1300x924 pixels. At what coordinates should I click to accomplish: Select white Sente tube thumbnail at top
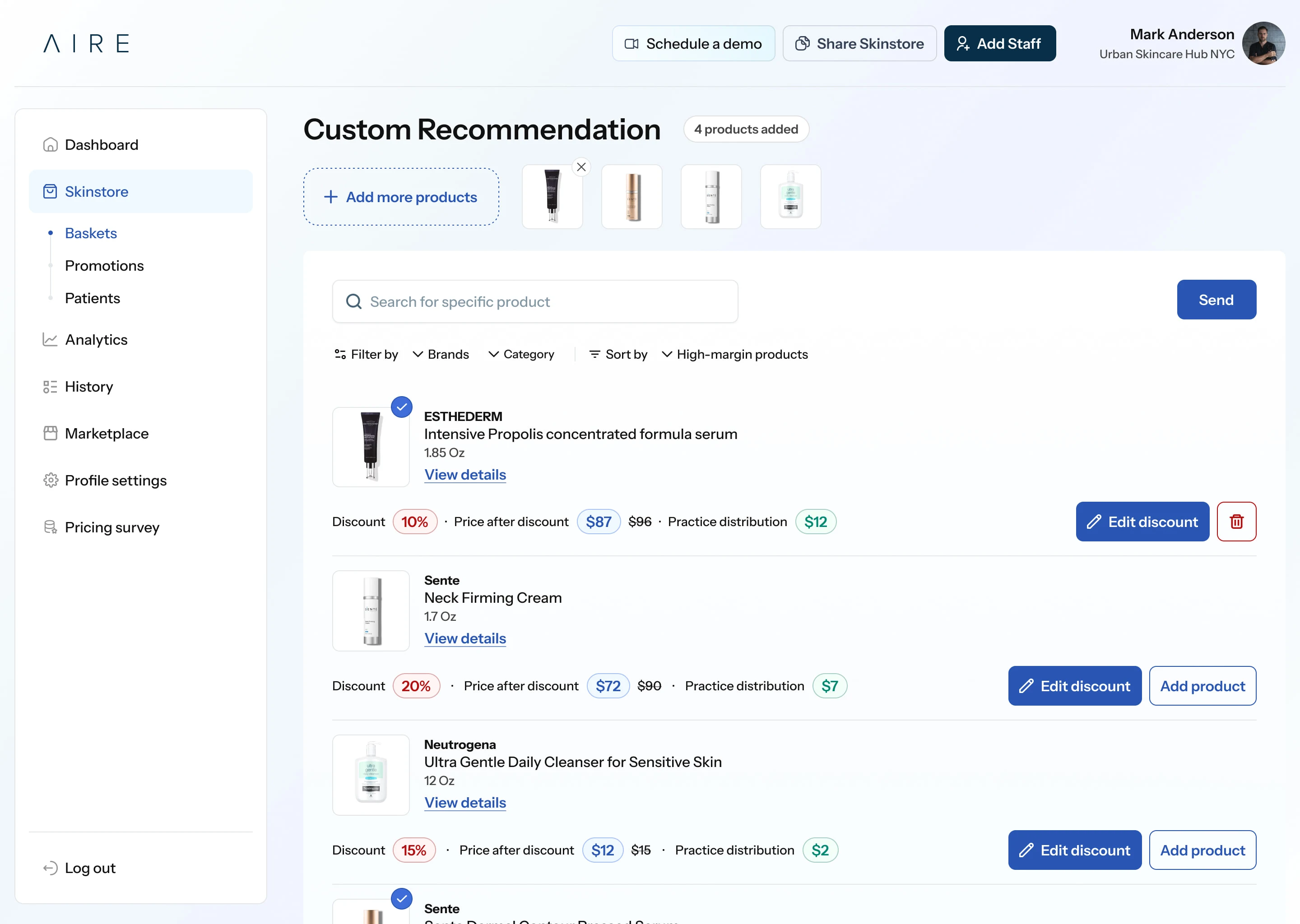[x=711, y=197]
